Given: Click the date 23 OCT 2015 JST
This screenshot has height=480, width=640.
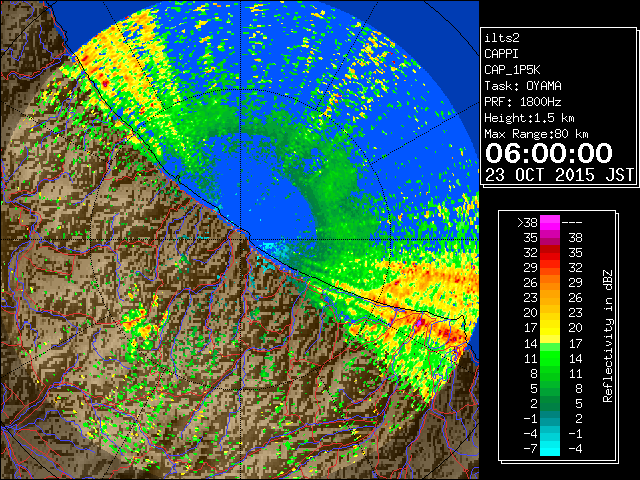Looking at the screenshot, I should click(x=559, y=175).
